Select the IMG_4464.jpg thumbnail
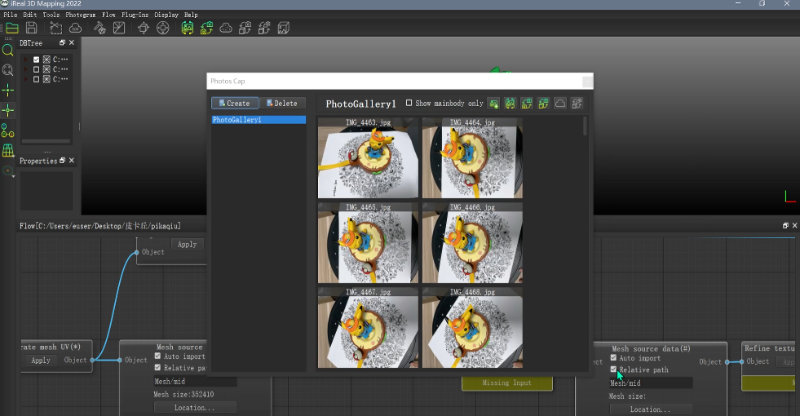Image resolution: width=800 pixels, height=416 pixels. point(472,158)
